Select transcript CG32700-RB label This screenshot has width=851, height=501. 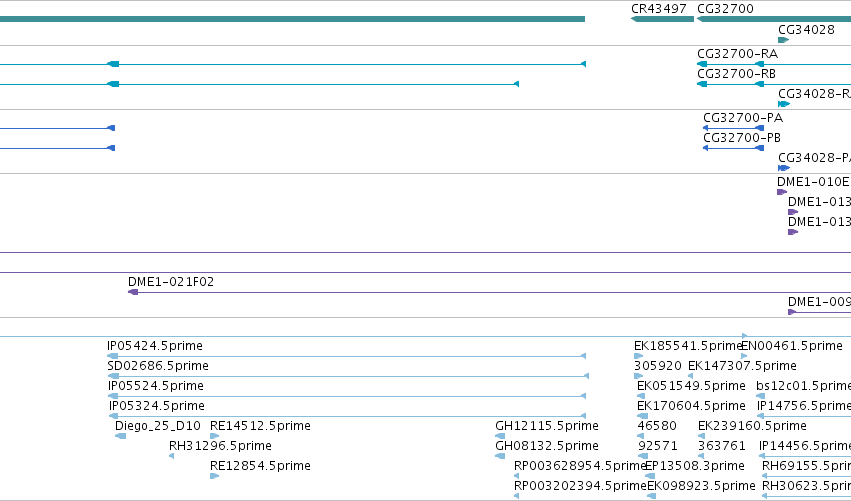point(736,73)
